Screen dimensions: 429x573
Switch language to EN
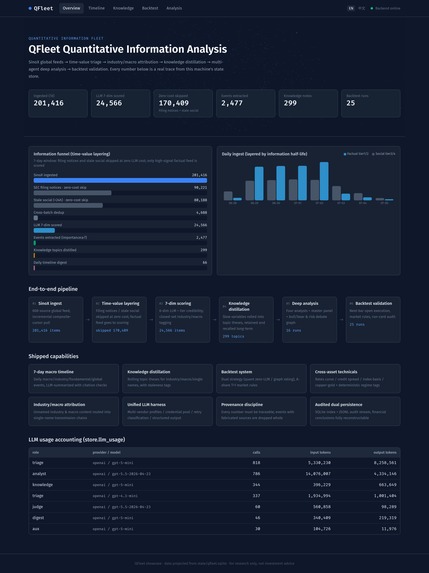[351, 8]
